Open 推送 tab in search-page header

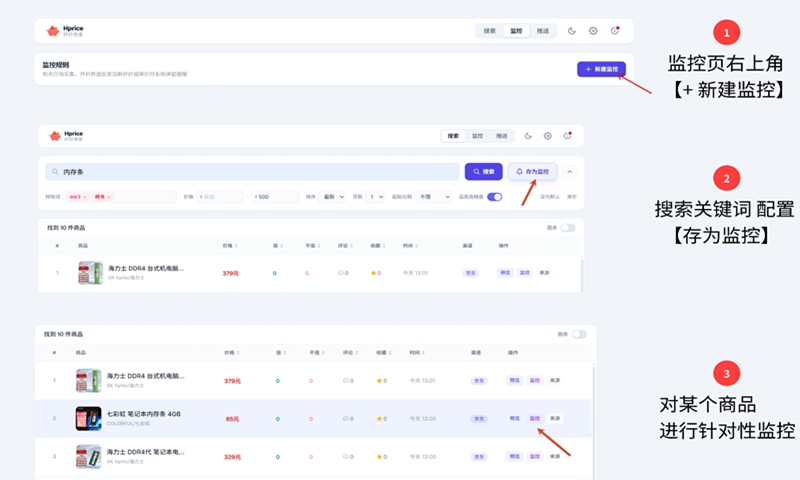[502, 136]
